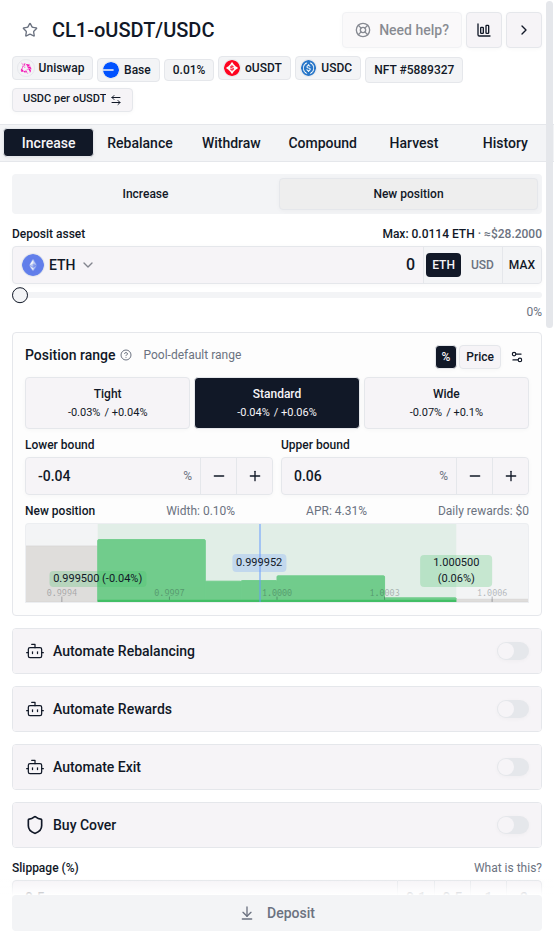Click the current price 0.999952 label

point(259,562)
